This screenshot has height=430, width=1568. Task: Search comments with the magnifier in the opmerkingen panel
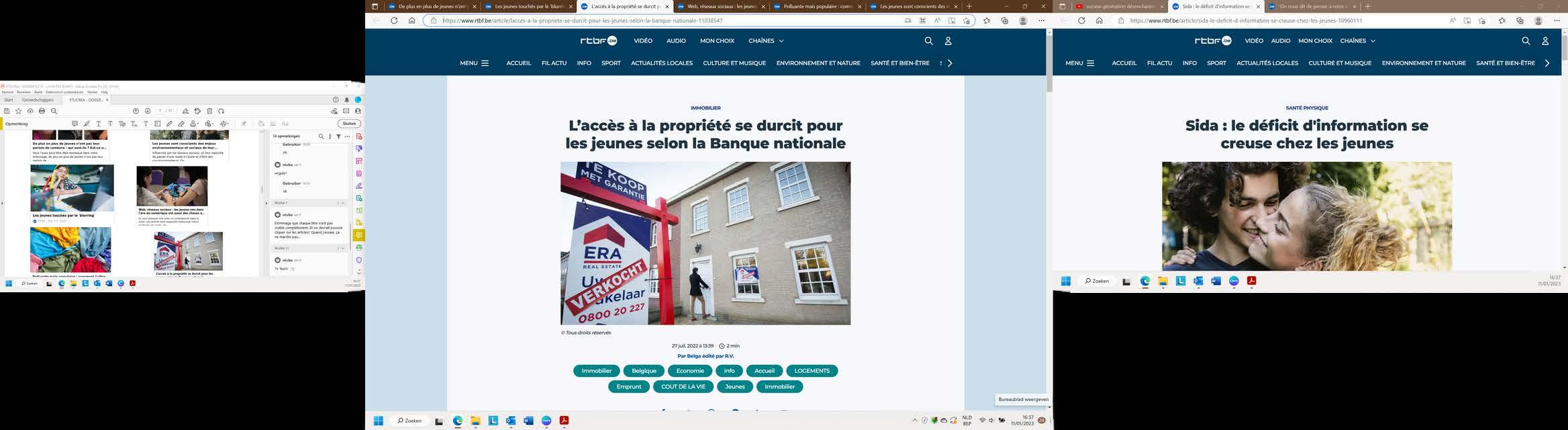click(x=321, y=136)
